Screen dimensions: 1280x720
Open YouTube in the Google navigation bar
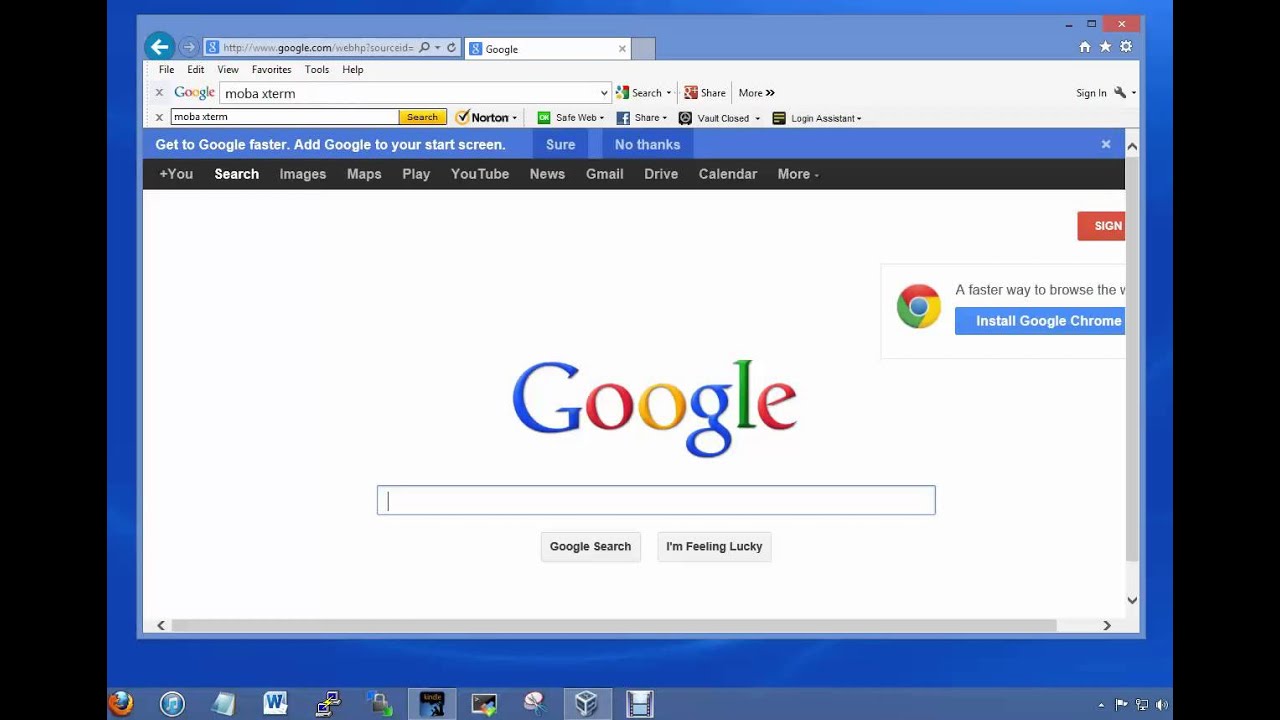pos(480,174)
